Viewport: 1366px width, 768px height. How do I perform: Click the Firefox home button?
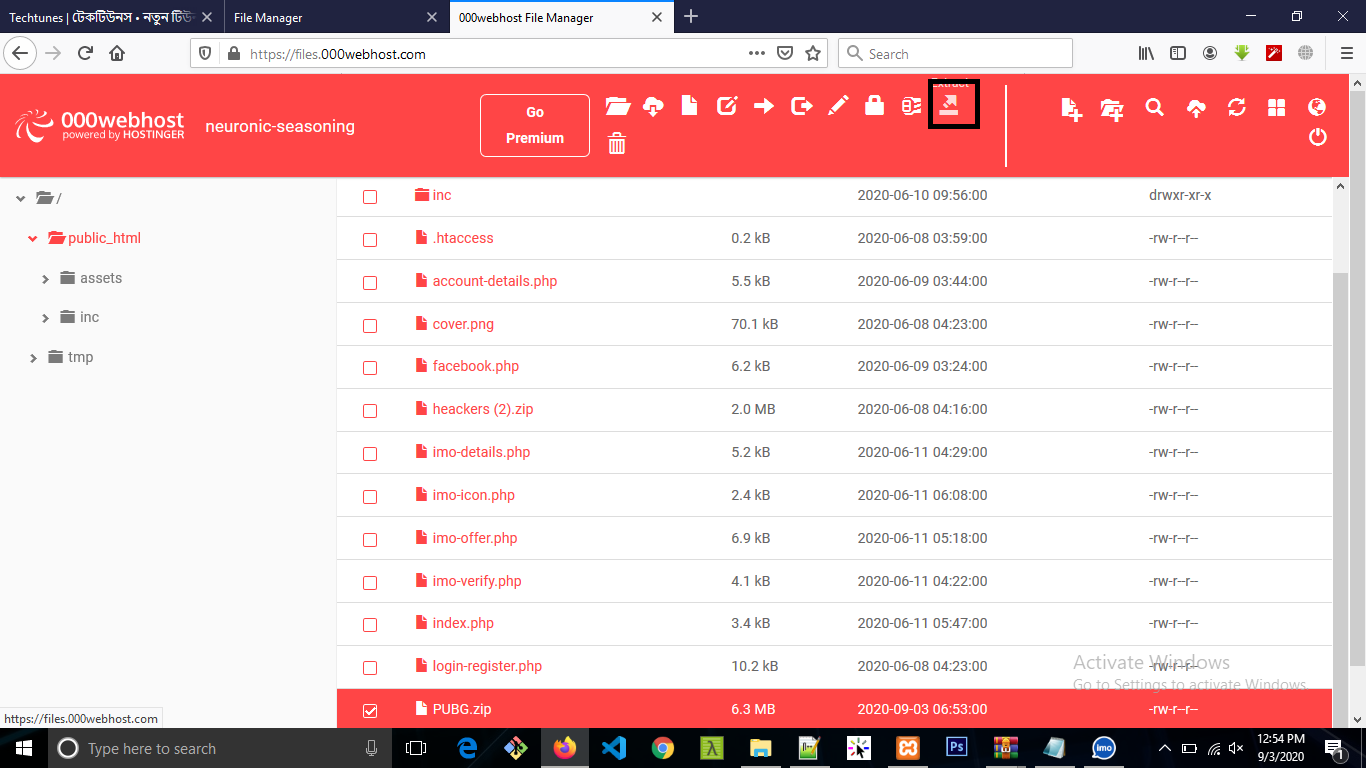click(117, 53)
